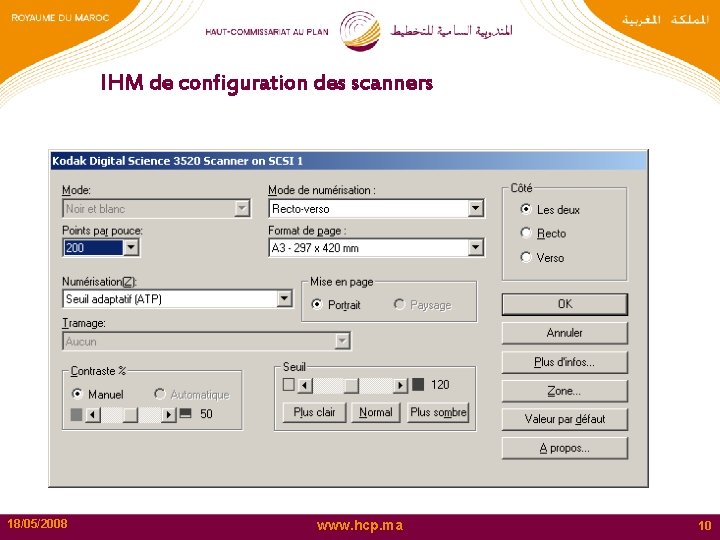Restore settings with Valeur par défaut

pos(564,419)
